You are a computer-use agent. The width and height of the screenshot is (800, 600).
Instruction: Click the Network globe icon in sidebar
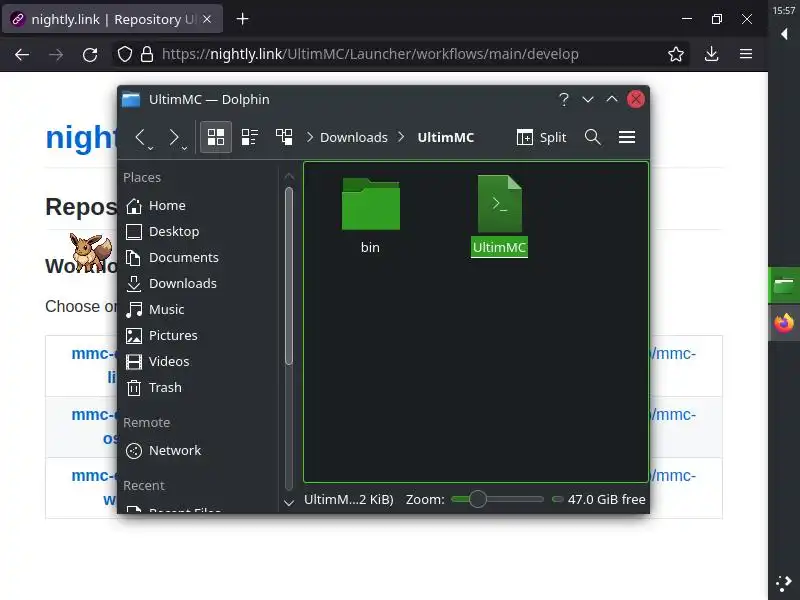[x=134, y=451]
